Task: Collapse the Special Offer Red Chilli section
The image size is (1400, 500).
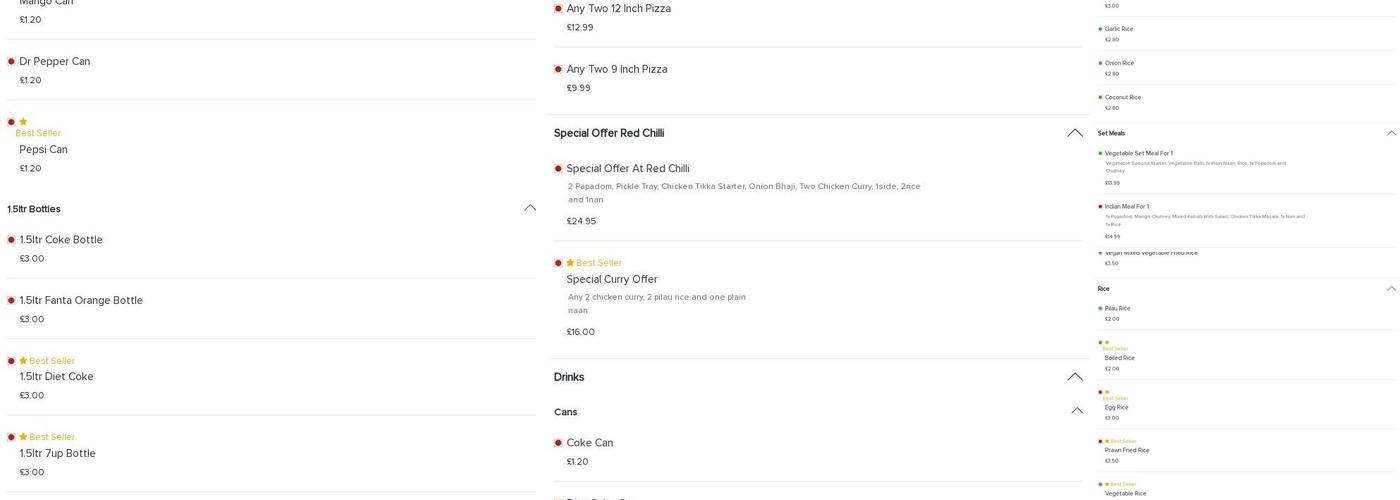Action: click(x=1075, y=133)
